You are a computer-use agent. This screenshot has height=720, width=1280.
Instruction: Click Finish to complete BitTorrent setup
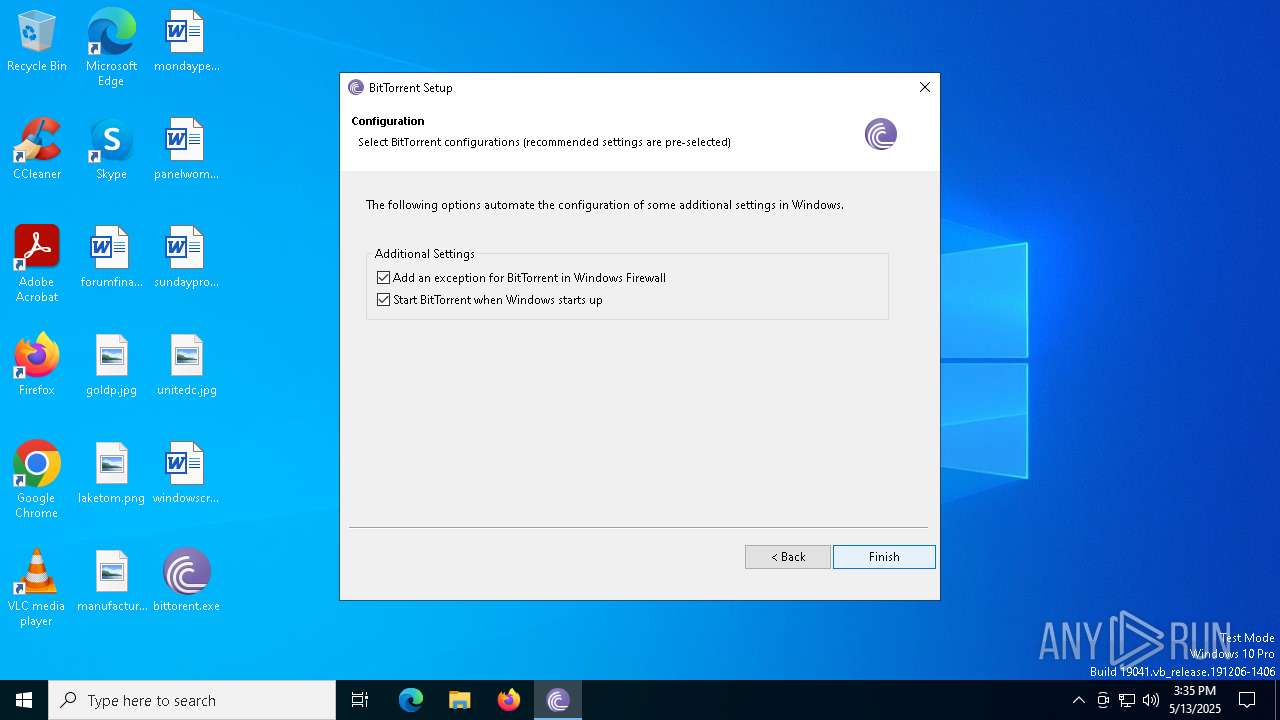click(884, 557)
